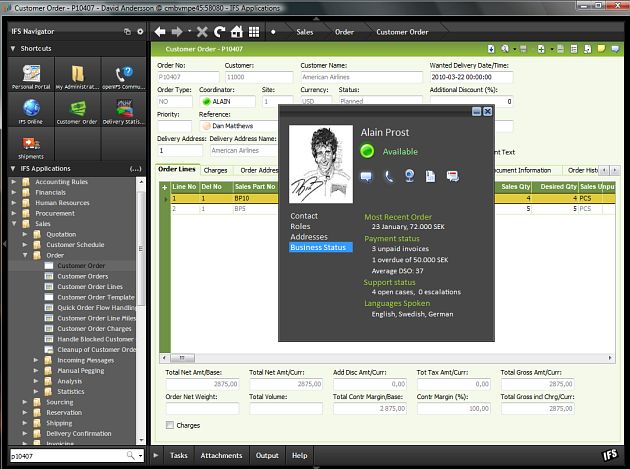Image resolution: width=630 pixels, height=469 pixels.
Task: Open the Help bottom button
Action: coord(299,455)
